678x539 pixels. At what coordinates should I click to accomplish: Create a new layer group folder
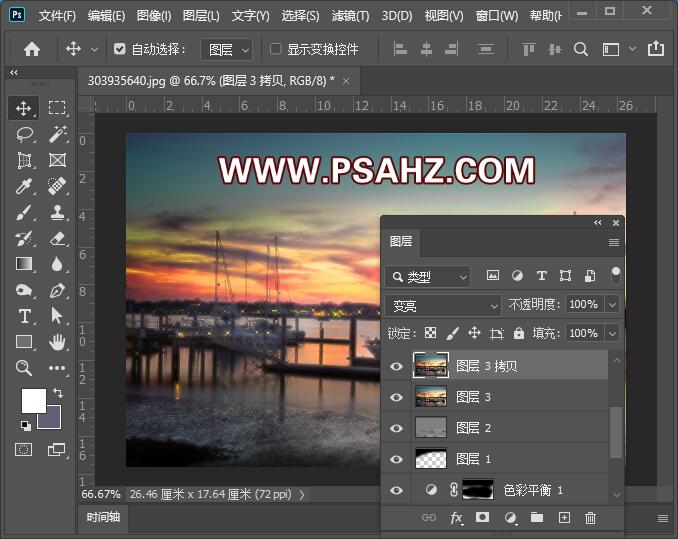click(x=537, y=517)
